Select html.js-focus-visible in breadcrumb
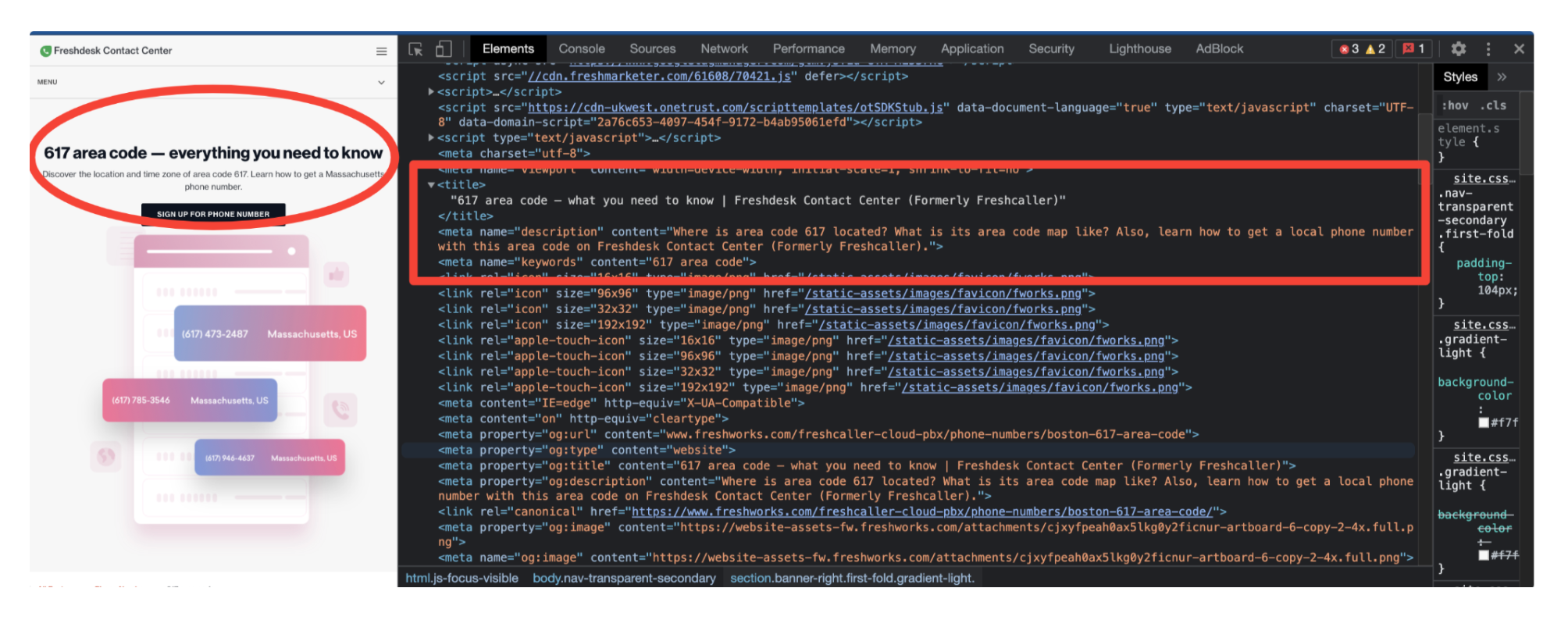1568x620 pixels. [462, 579]
